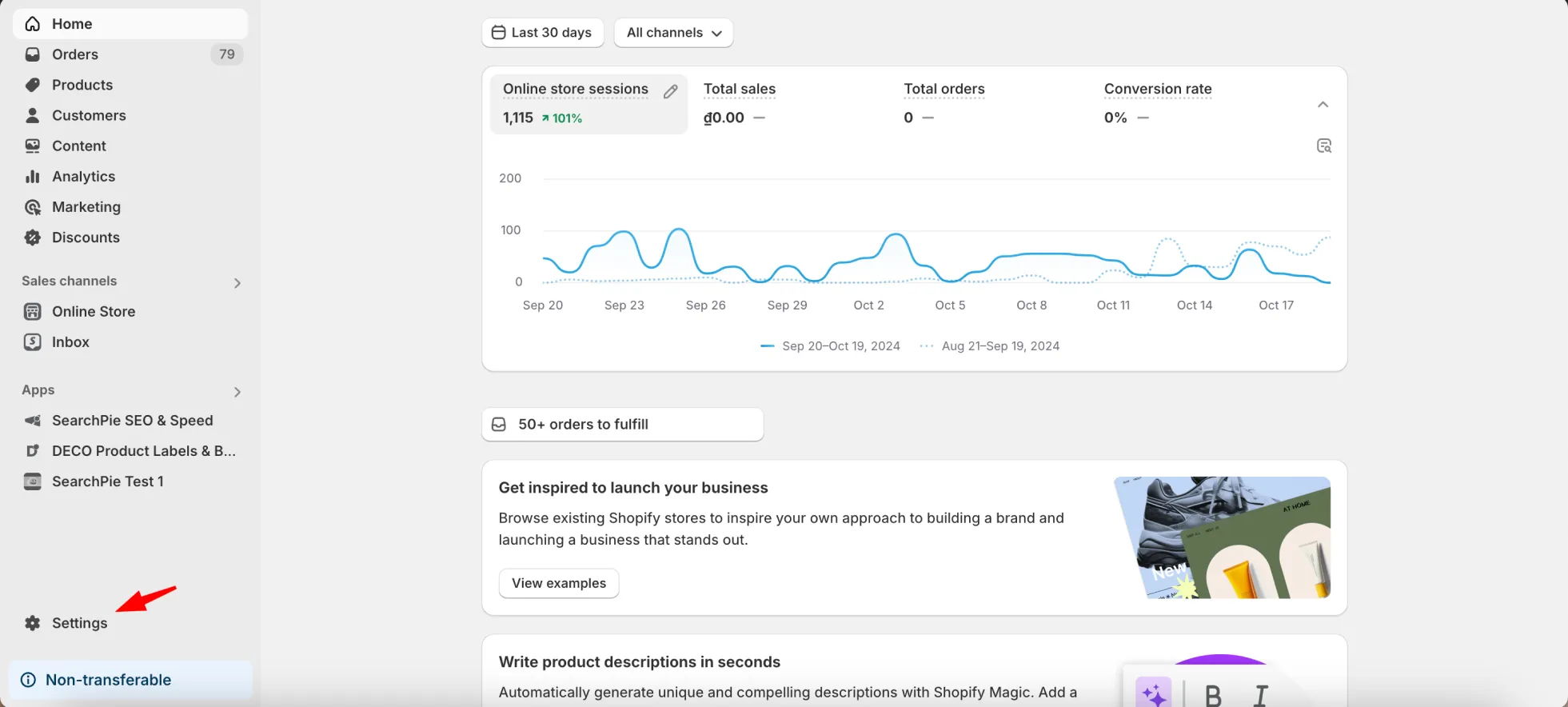Click the Non-transferable info icon

pyautogui.click(x=28, y=680)
